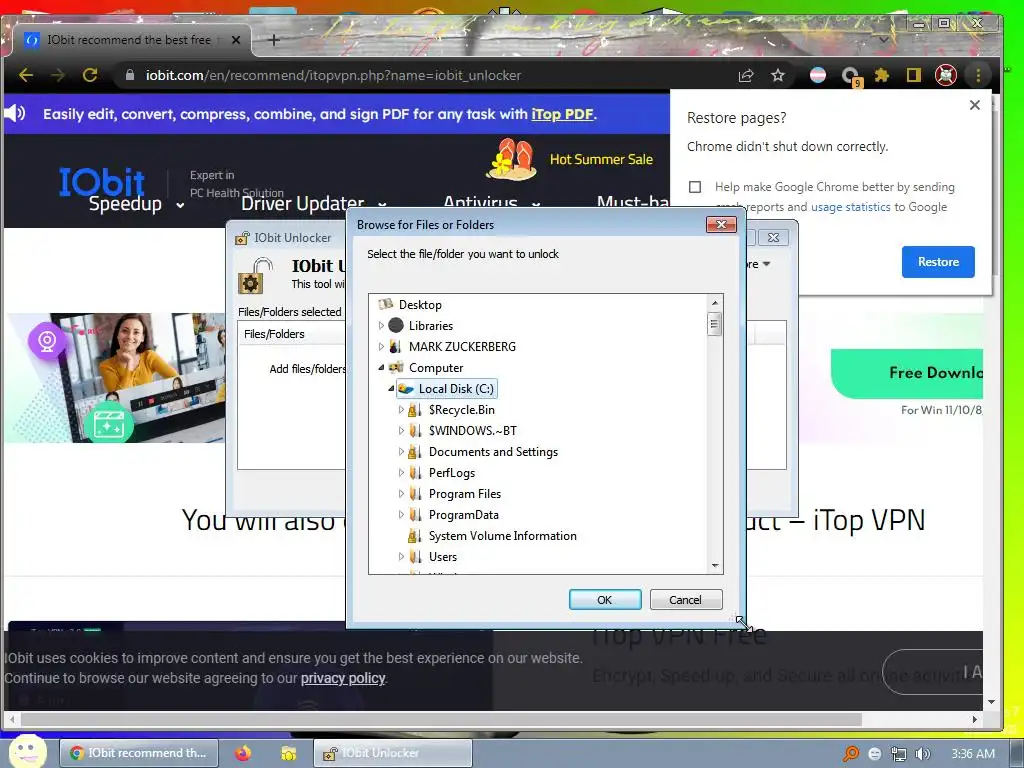
Task: Click the volume icon in system tray
Action: point(922,754)
